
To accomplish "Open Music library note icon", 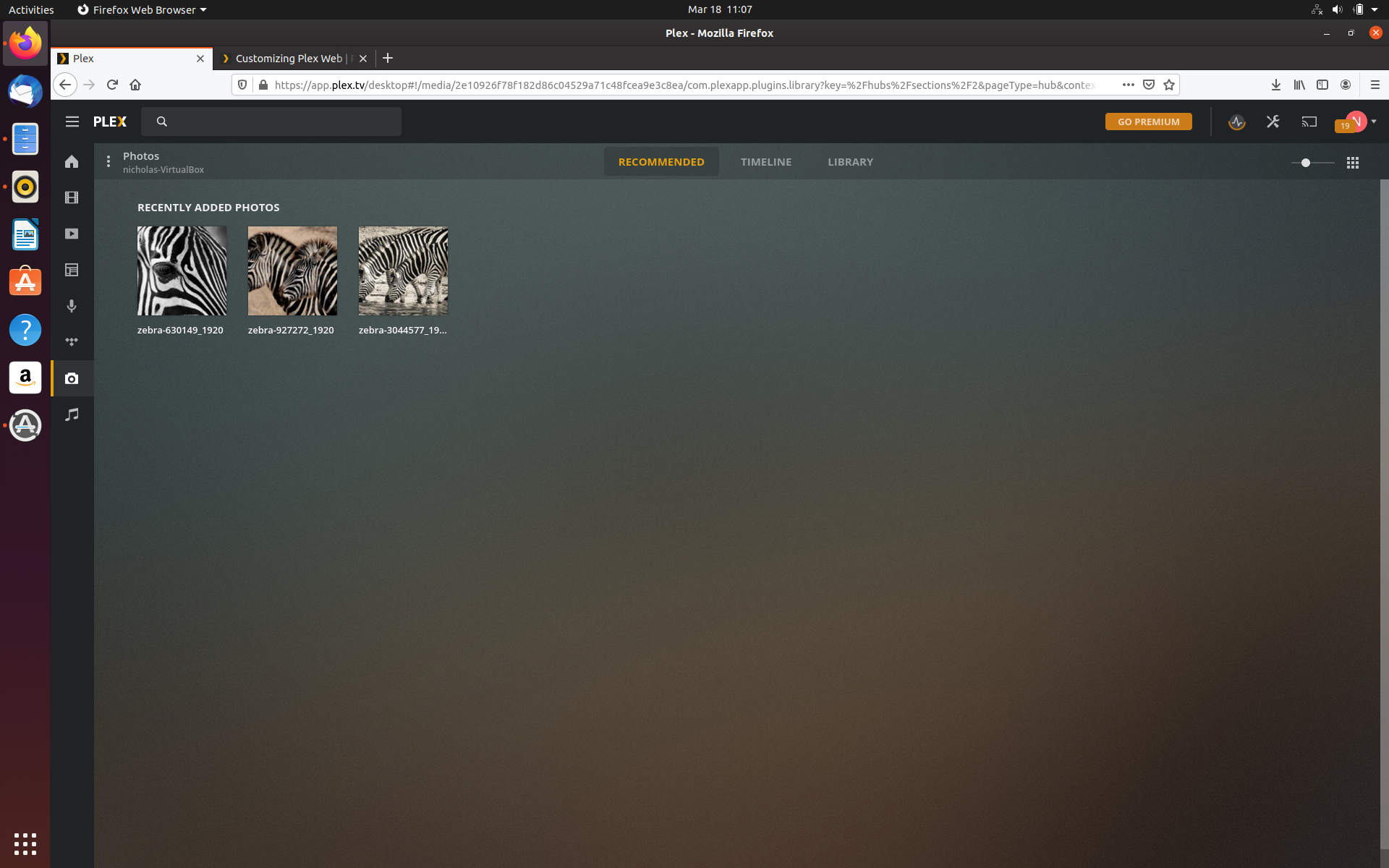I will (x=72, y=414).
